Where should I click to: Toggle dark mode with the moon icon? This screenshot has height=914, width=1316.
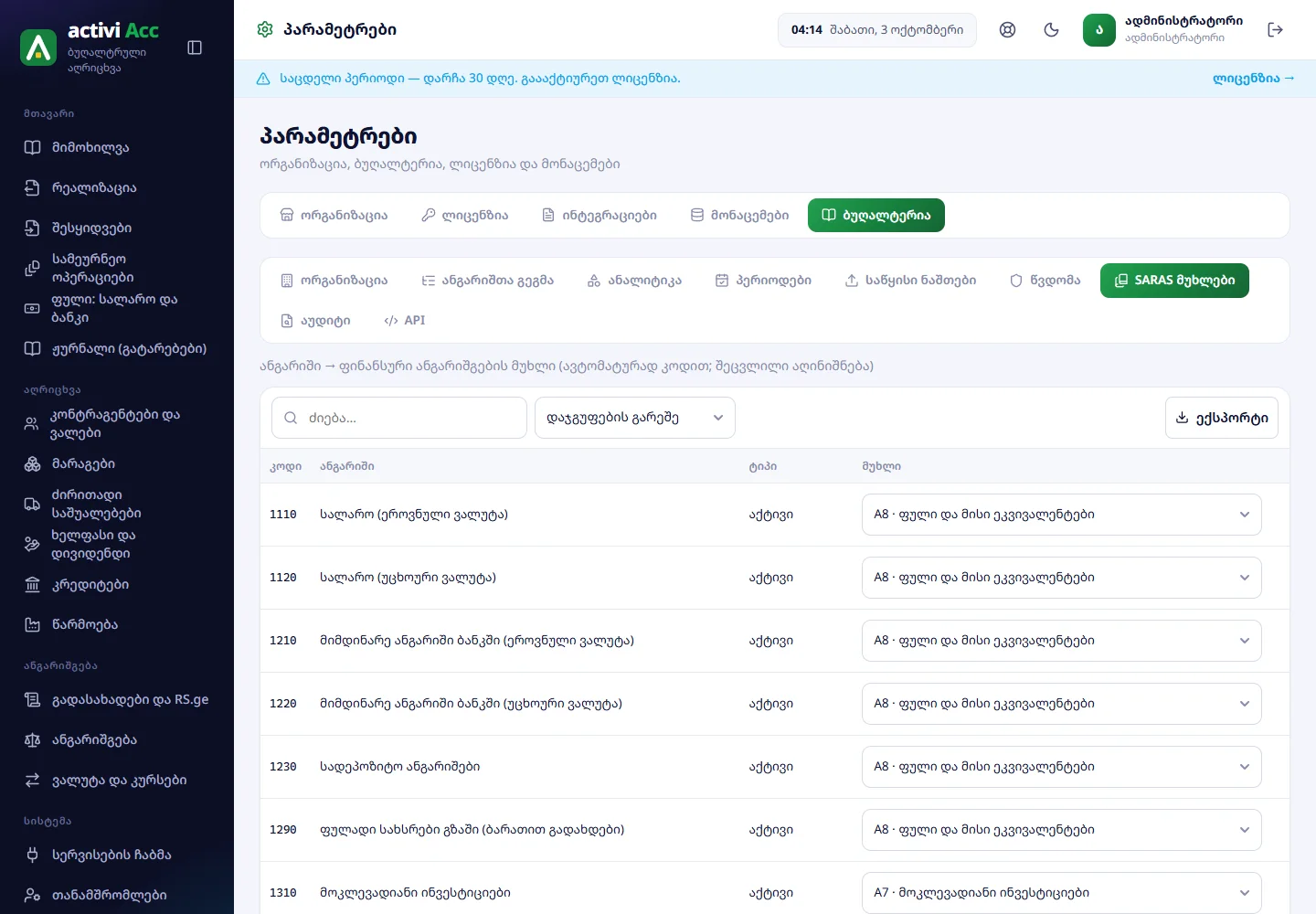tap(1052, 30)
